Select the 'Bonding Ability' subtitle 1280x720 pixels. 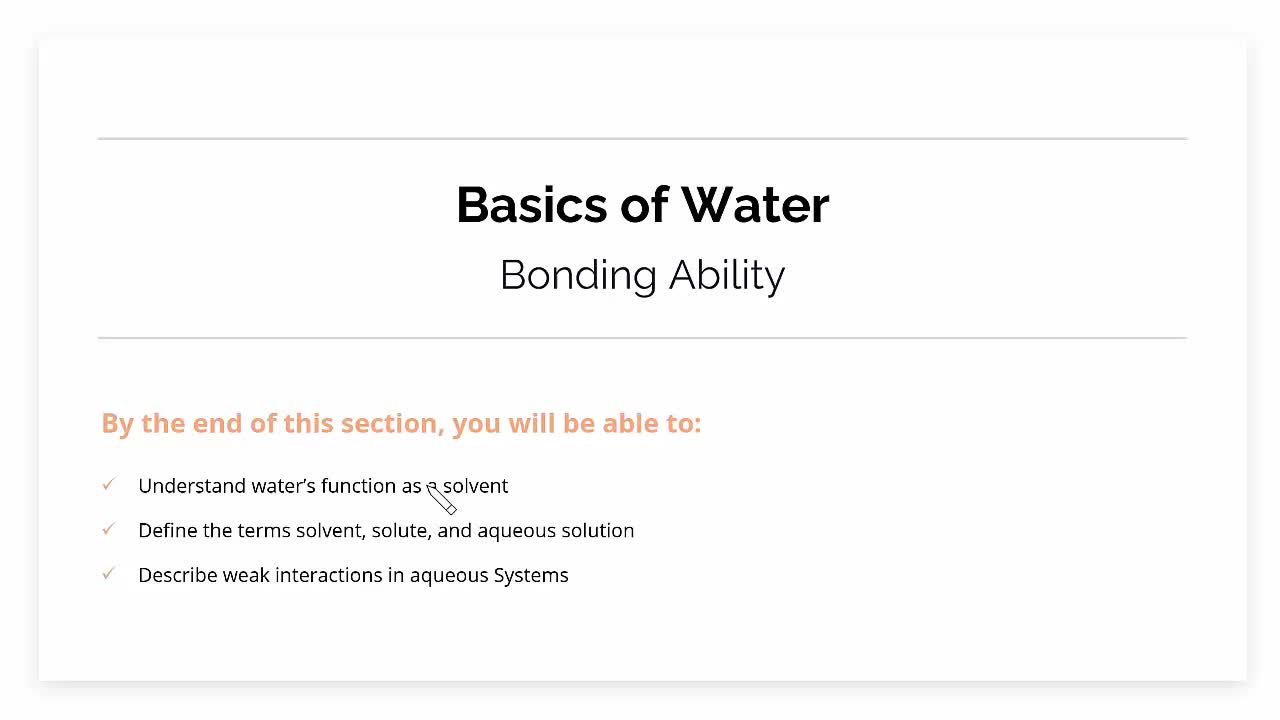[x=642, y=275]
